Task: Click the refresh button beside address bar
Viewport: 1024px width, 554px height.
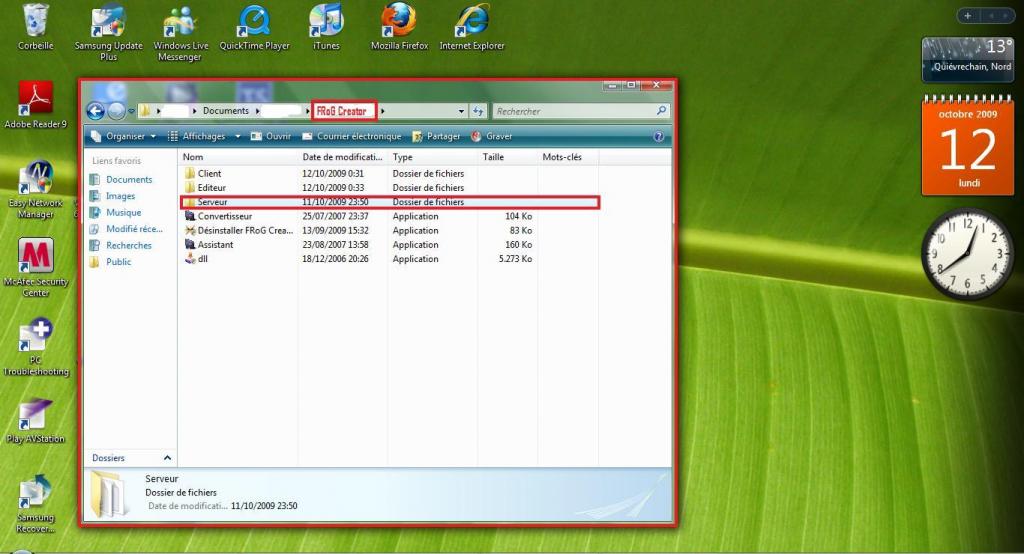Action: coord(478,111)
